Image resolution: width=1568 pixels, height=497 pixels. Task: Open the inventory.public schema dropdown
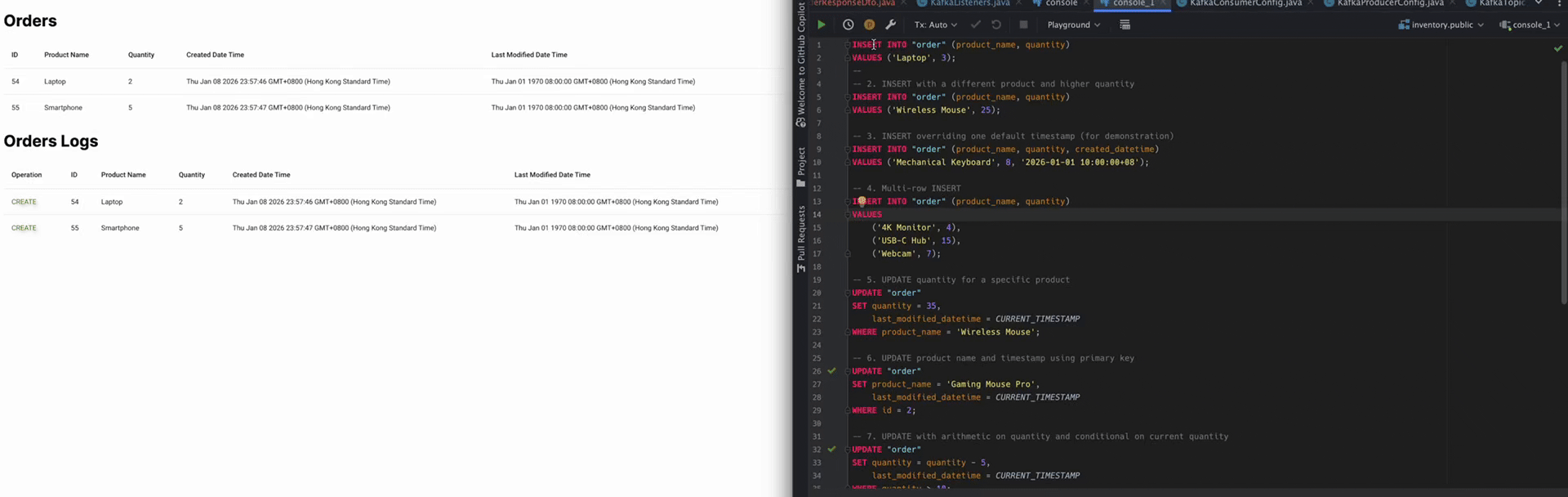point(1441,25)
